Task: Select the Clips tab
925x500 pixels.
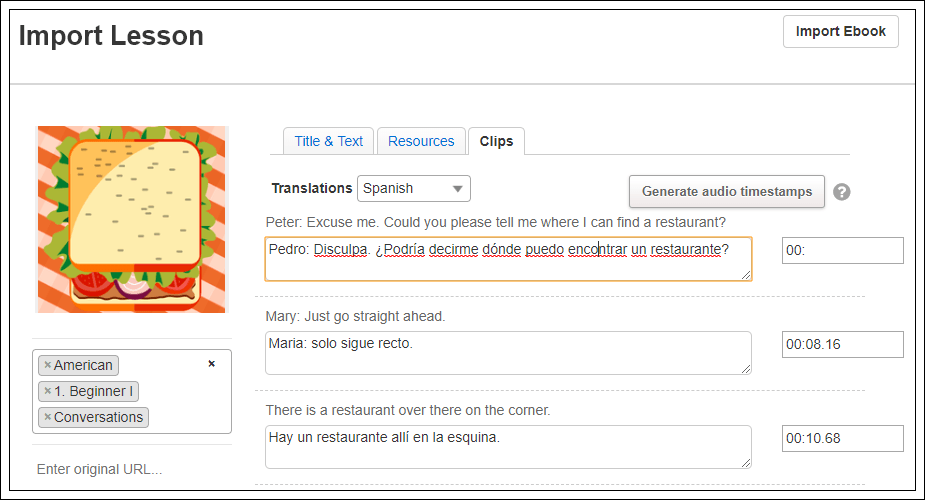Action: pos(496,141)
